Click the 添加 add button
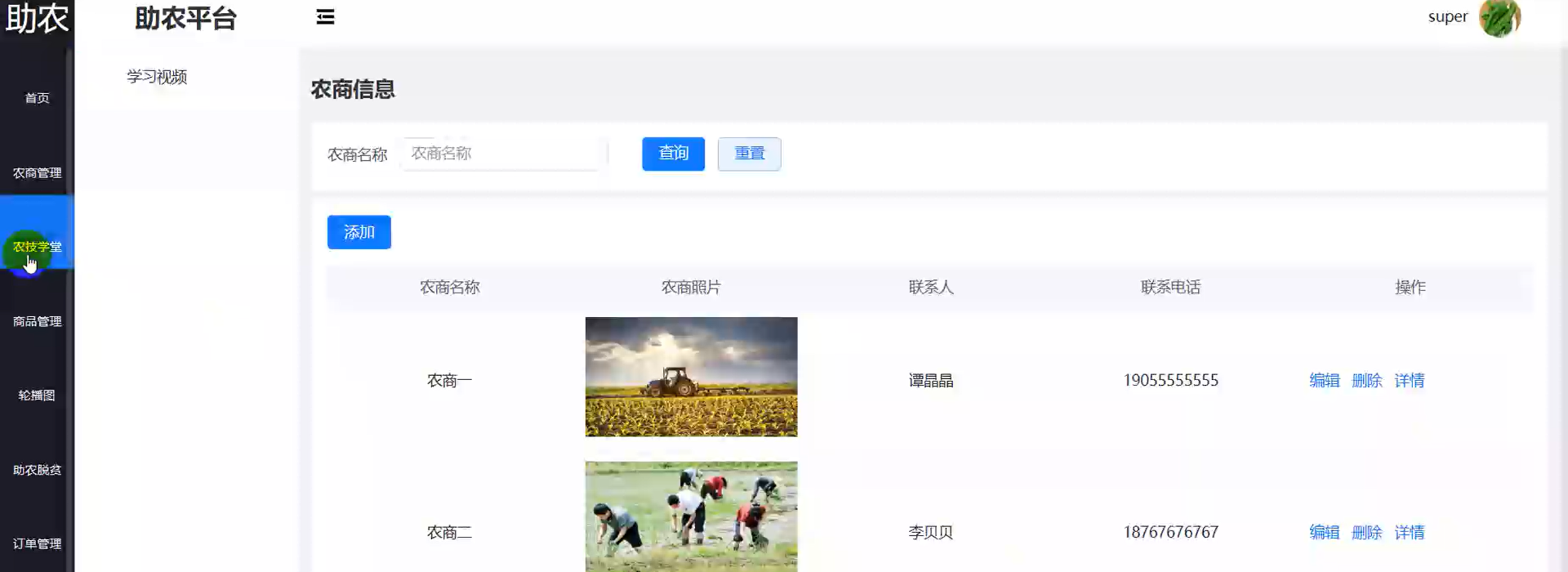 359,233
